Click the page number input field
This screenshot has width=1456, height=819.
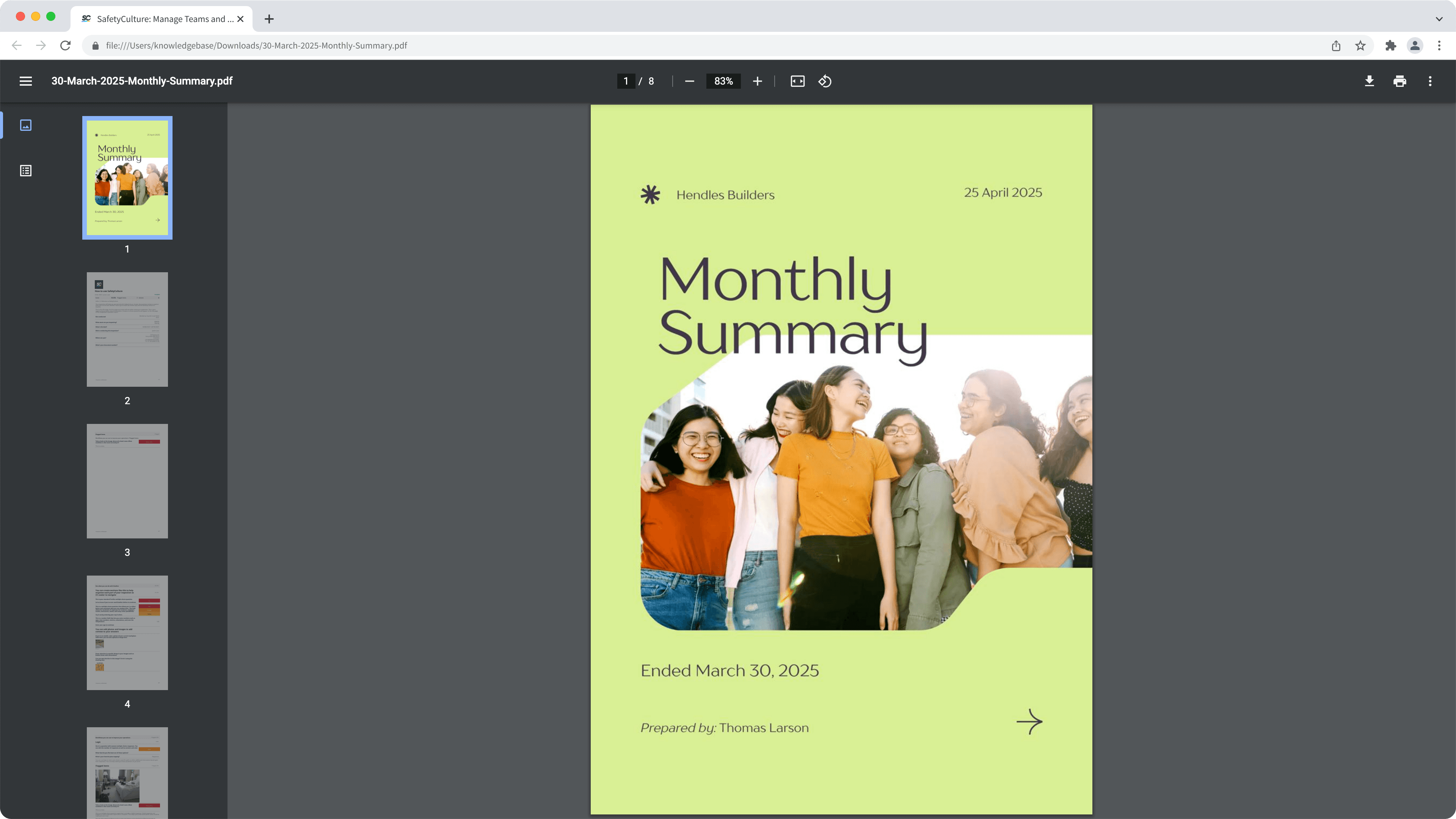coord(626,81)
